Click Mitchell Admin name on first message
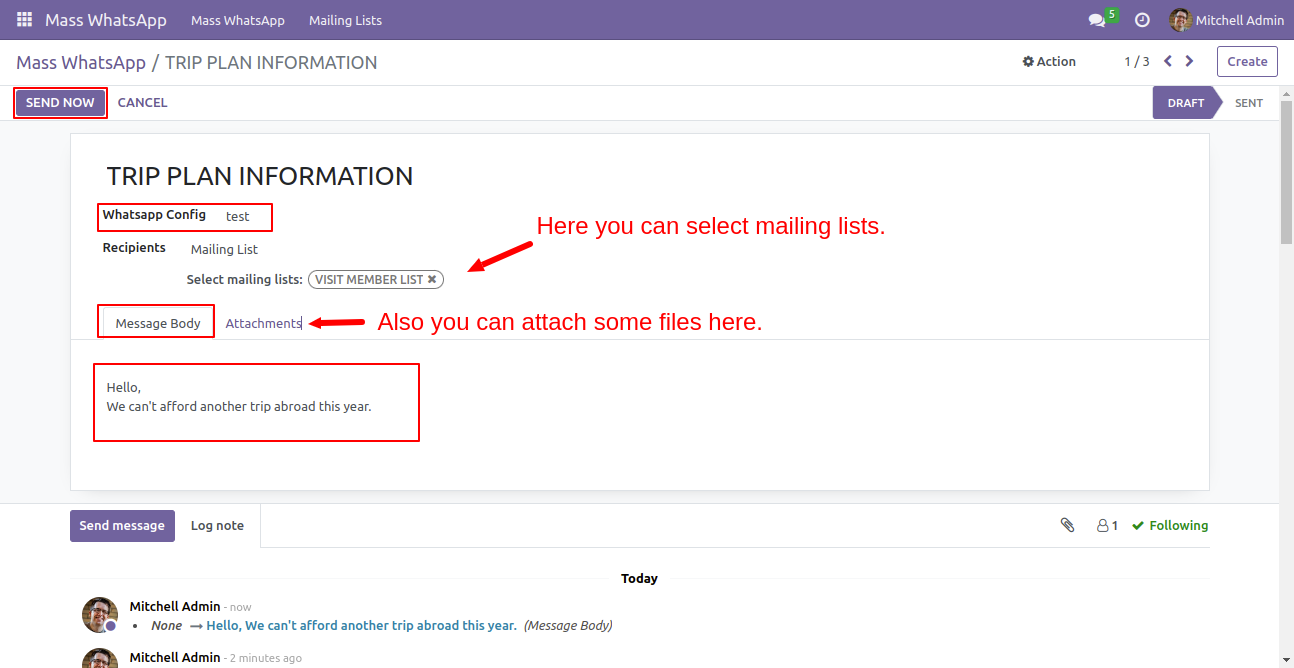This screenshot has height=668, width=1294. point(174,606)
